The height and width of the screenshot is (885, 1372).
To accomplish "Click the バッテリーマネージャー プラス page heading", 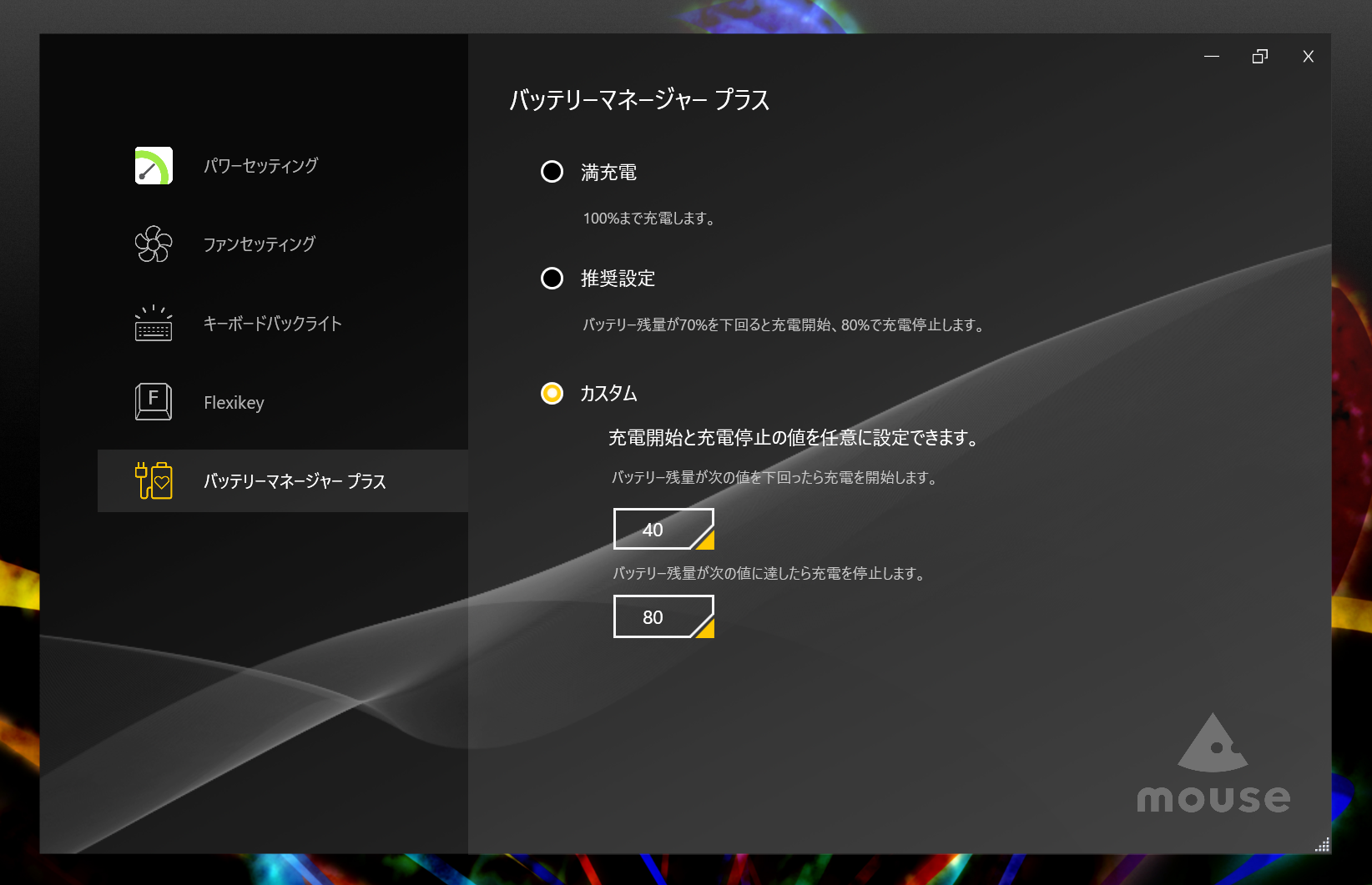I will [639, 100].
